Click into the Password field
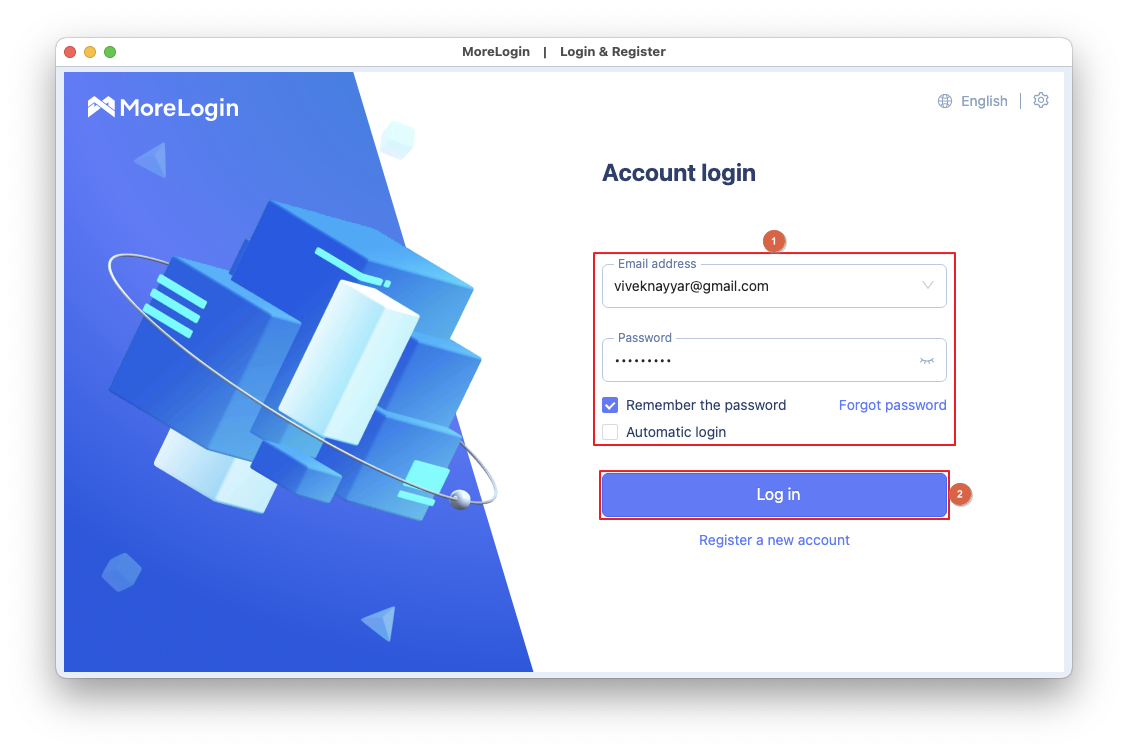1128x752 pixels. pyautogui.click(x=774, y=361)
